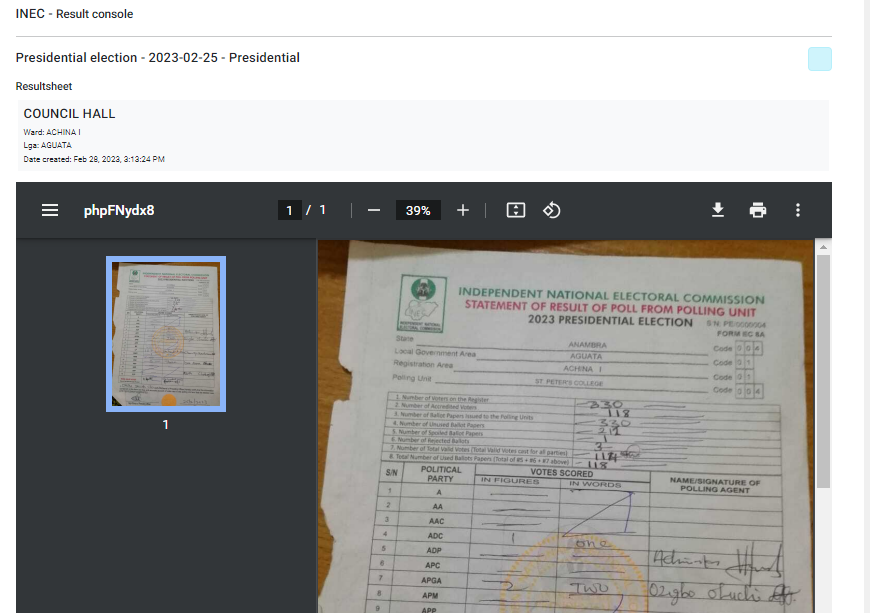Click the 'Date created: Feb 28, 2023' text

tap(94, 159)
